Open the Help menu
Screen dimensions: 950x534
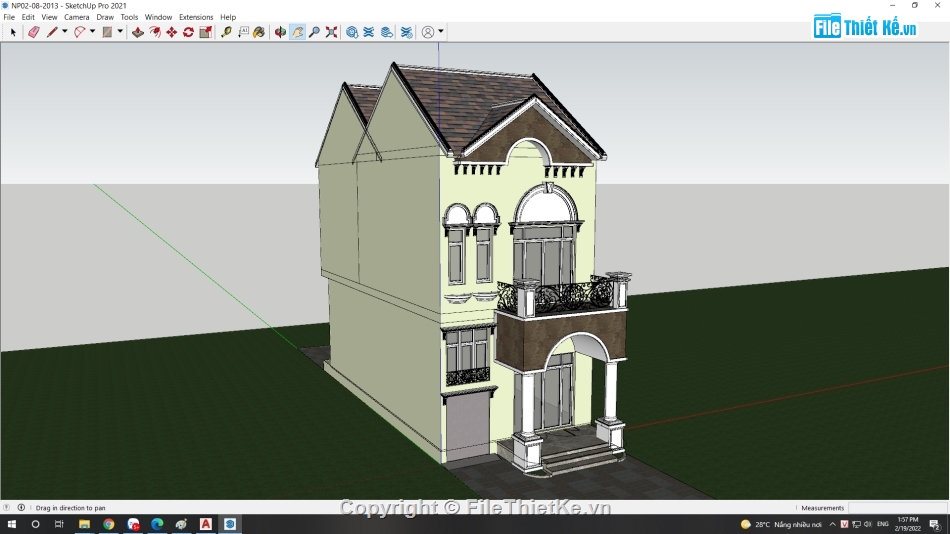coord(228,17)
